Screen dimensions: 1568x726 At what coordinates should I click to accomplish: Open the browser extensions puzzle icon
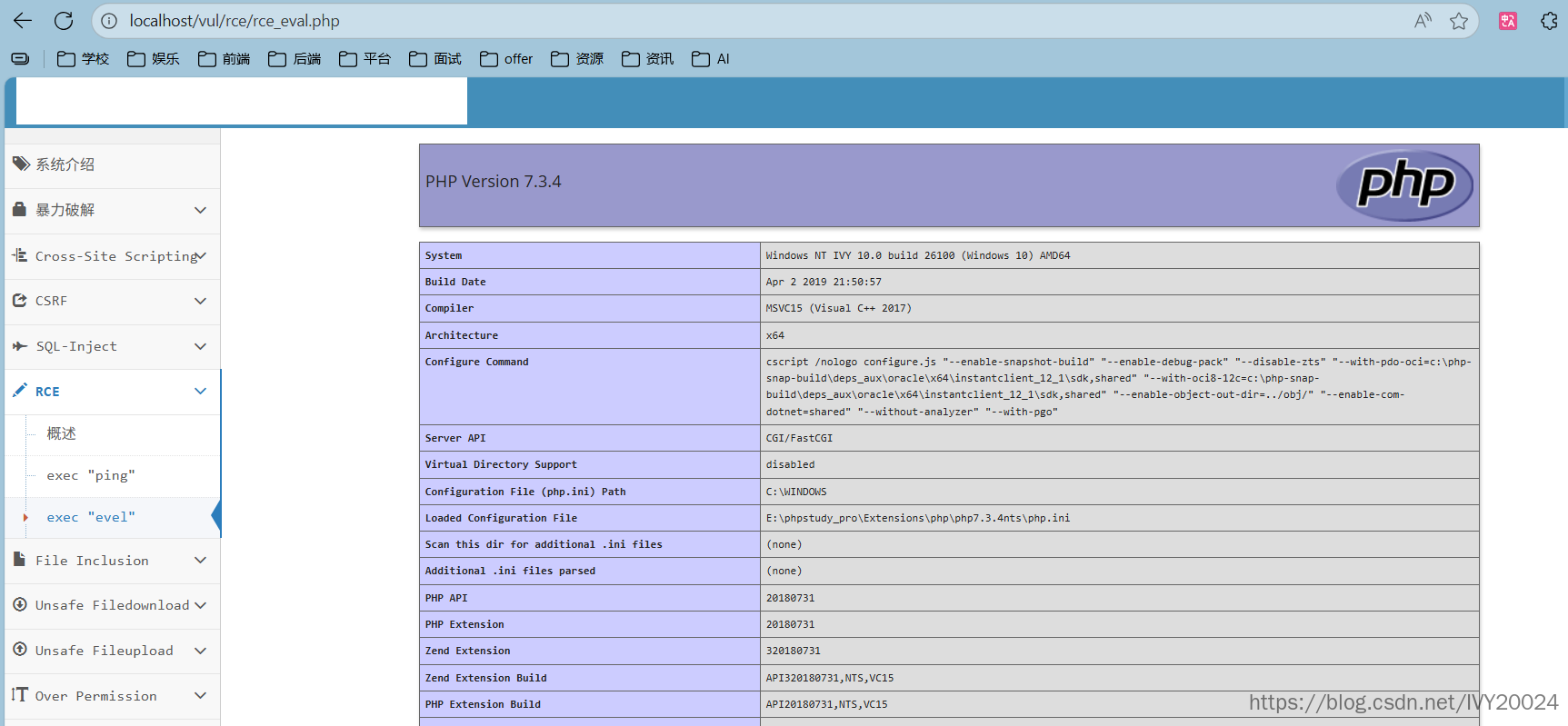(x=1550, y=21)
